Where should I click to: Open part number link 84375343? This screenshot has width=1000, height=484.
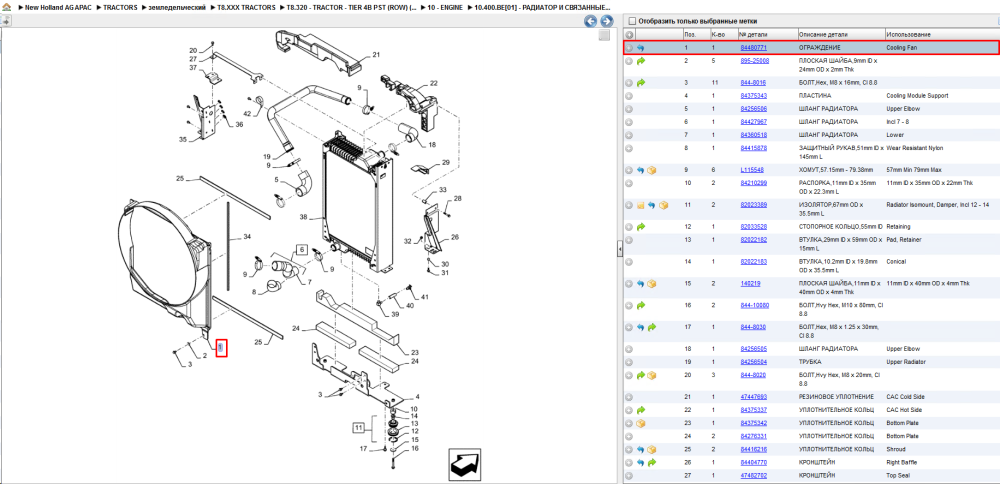pyautogui.click(x=753, y=96)
